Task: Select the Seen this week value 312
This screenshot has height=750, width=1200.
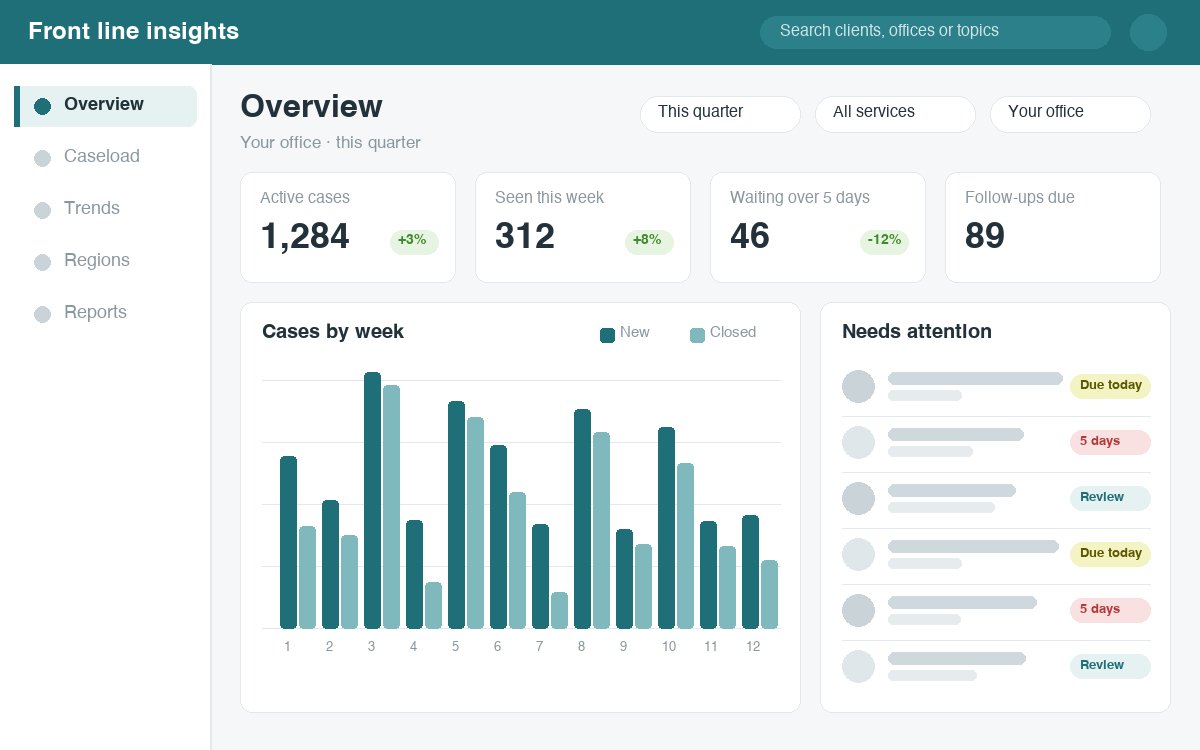Action: pyautogui.click(x=525, y=236)
